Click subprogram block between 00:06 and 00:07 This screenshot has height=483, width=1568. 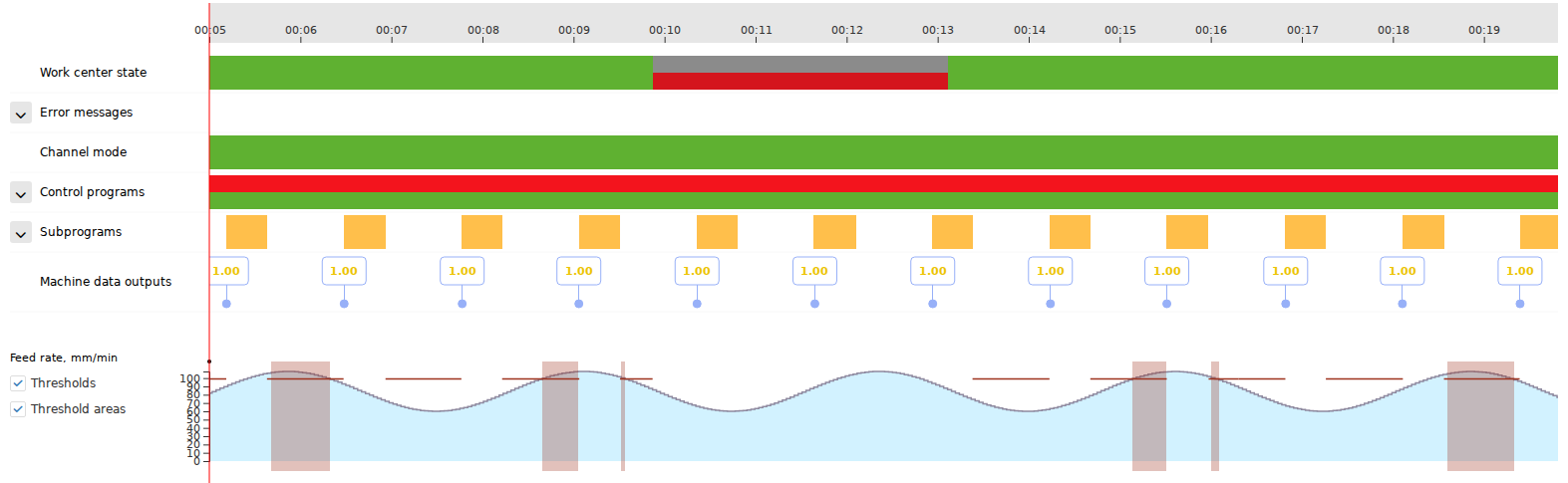(364, 232)
